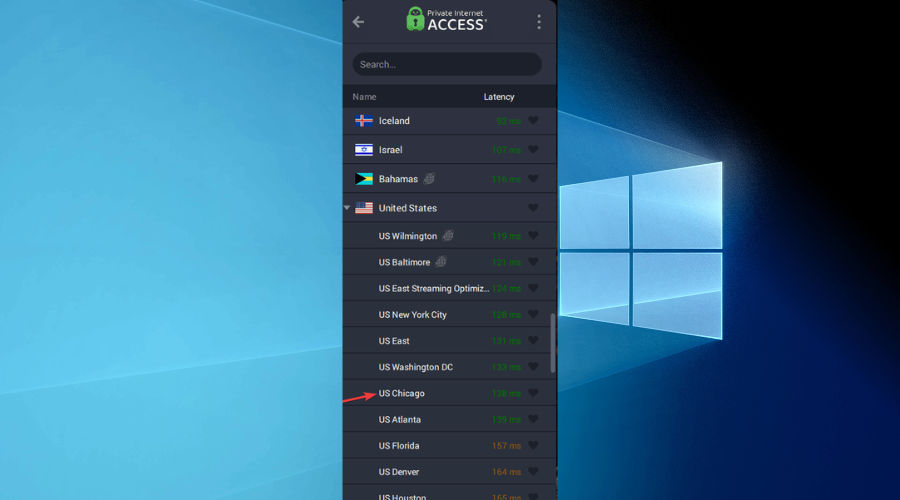Connect to US Chicago
Viewport: 900px width, 500px height.
tap(449, 393)
